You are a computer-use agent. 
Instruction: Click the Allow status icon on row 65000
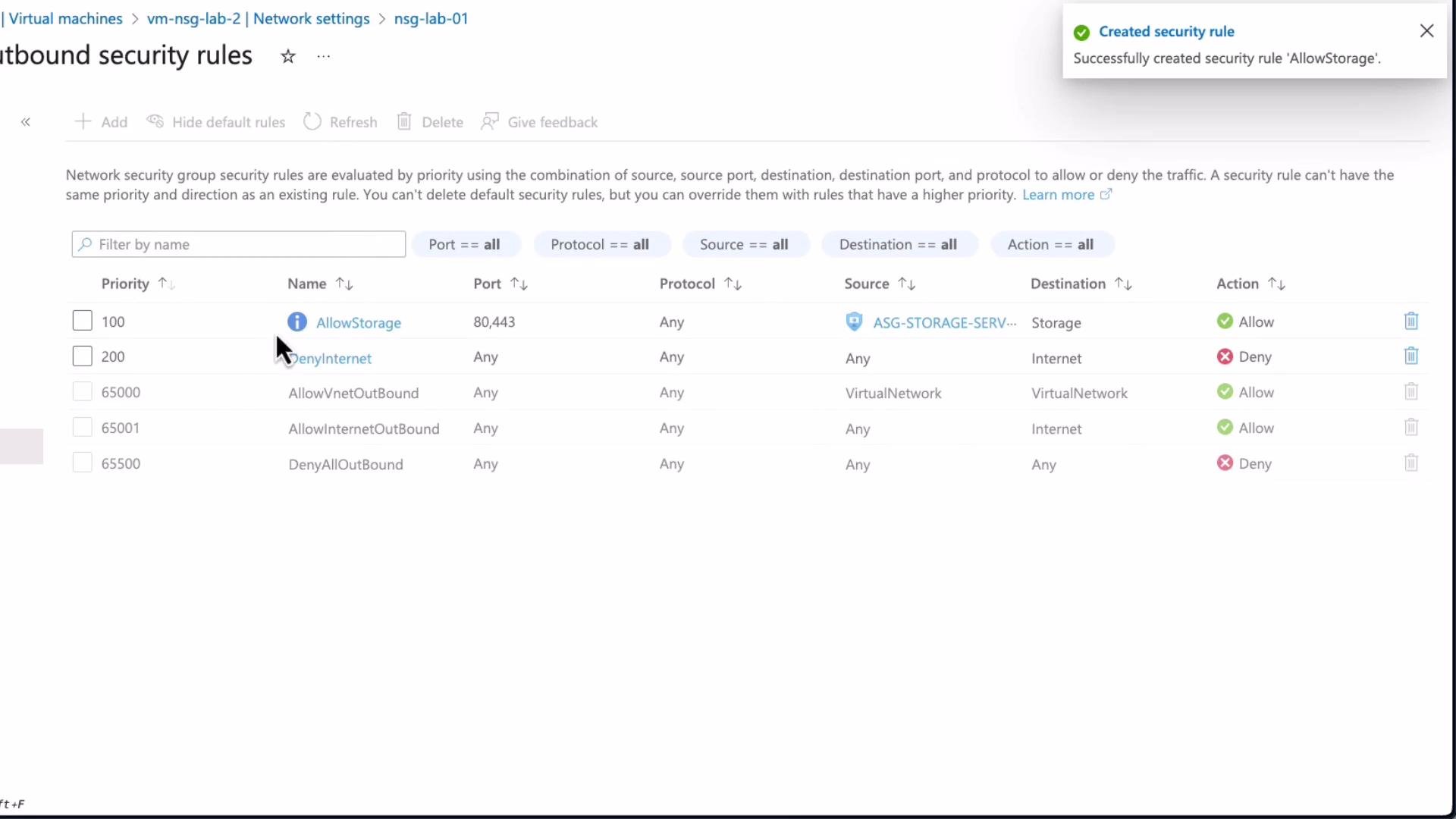pos(1225,392)
